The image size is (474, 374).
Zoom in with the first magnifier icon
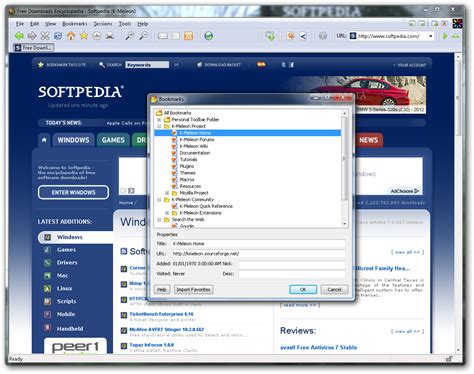129,36
